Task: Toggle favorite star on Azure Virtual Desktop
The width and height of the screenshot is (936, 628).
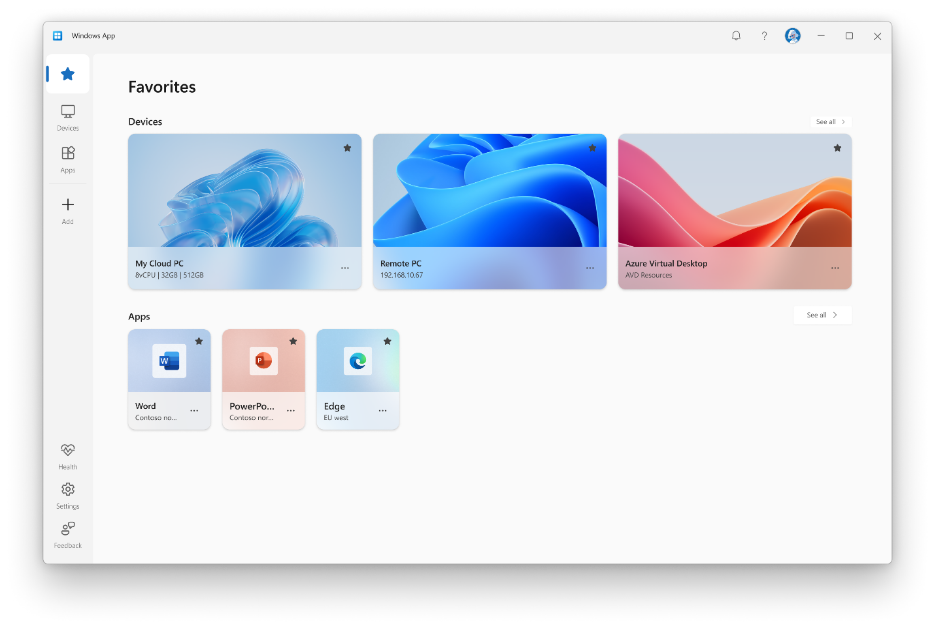Action: [838, 148]
